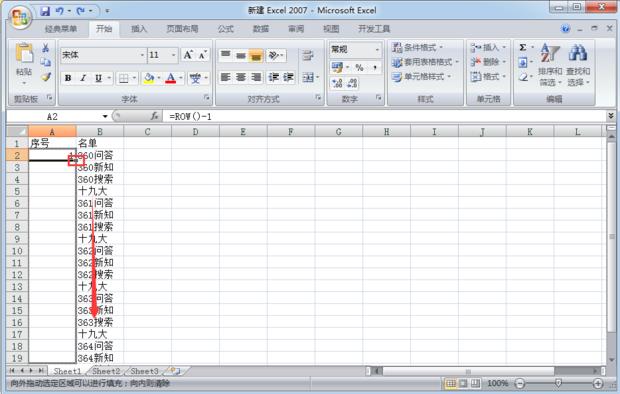620x394 pixels.
Task: Apply the accounting number format
Action: (x=337, y=68)
